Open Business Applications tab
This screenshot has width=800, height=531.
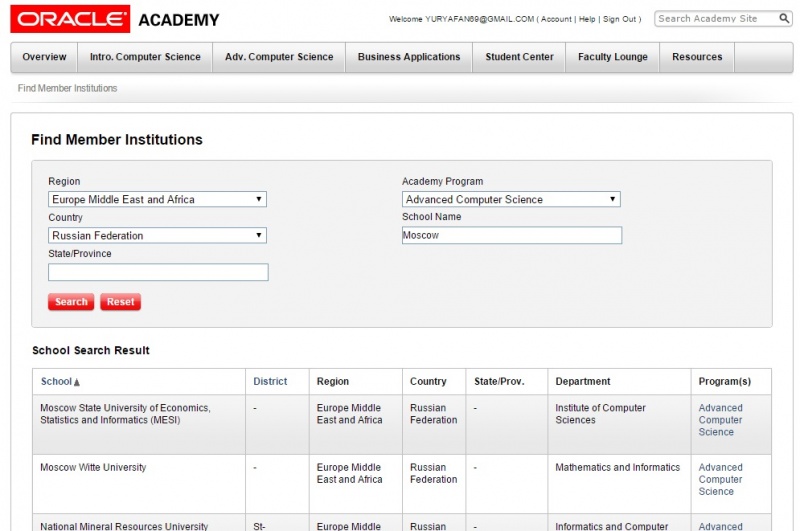click(x=409, y=57)
